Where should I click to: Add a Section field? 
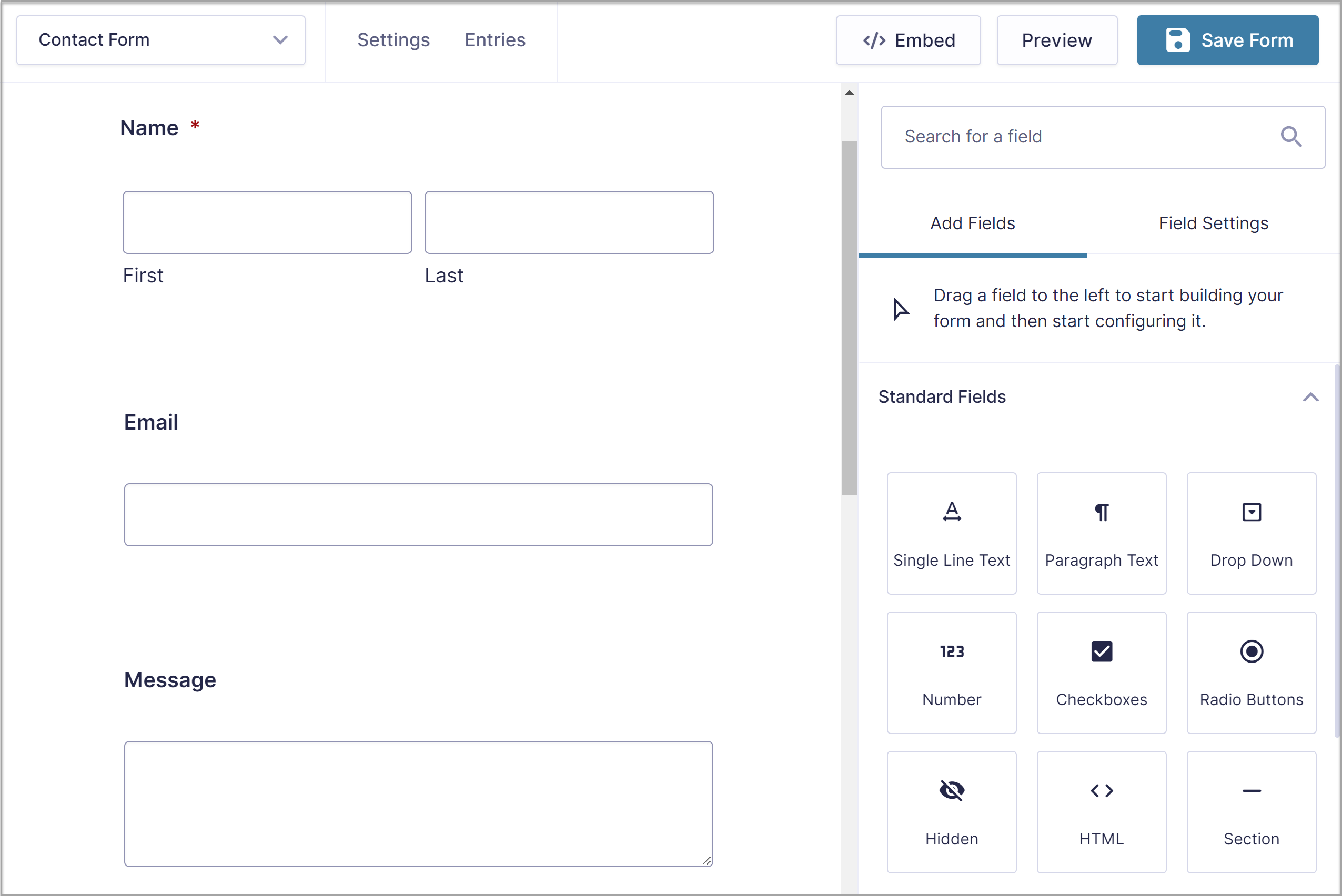click(x=1251, y=812)
